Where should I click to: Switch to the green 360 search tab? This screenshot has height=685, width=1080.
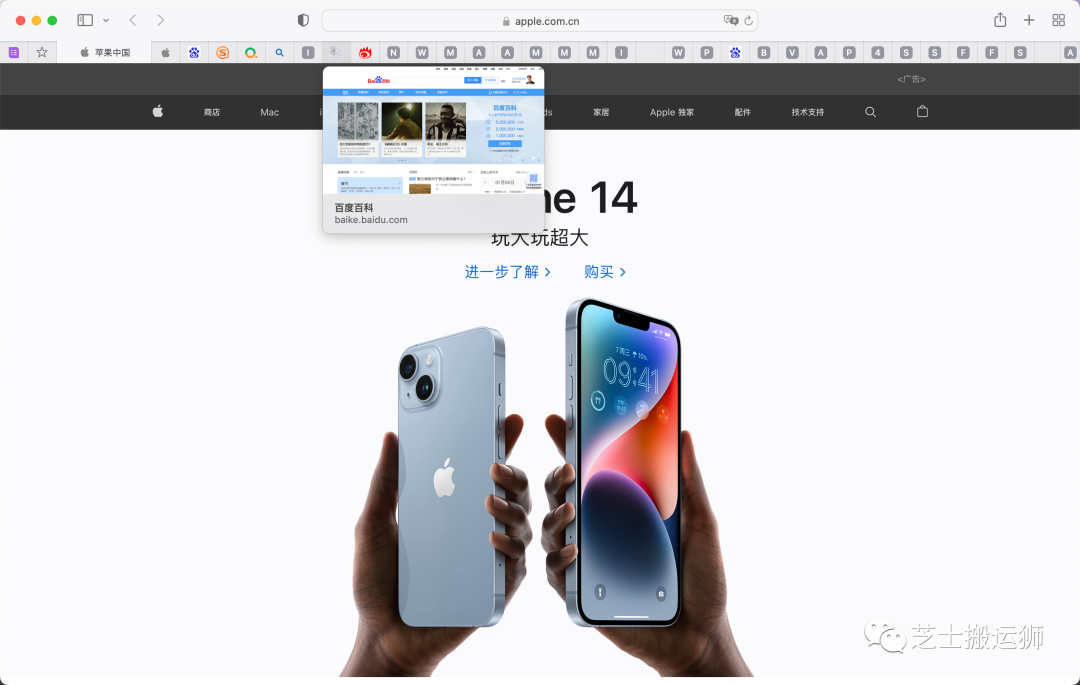click(251, 52)
